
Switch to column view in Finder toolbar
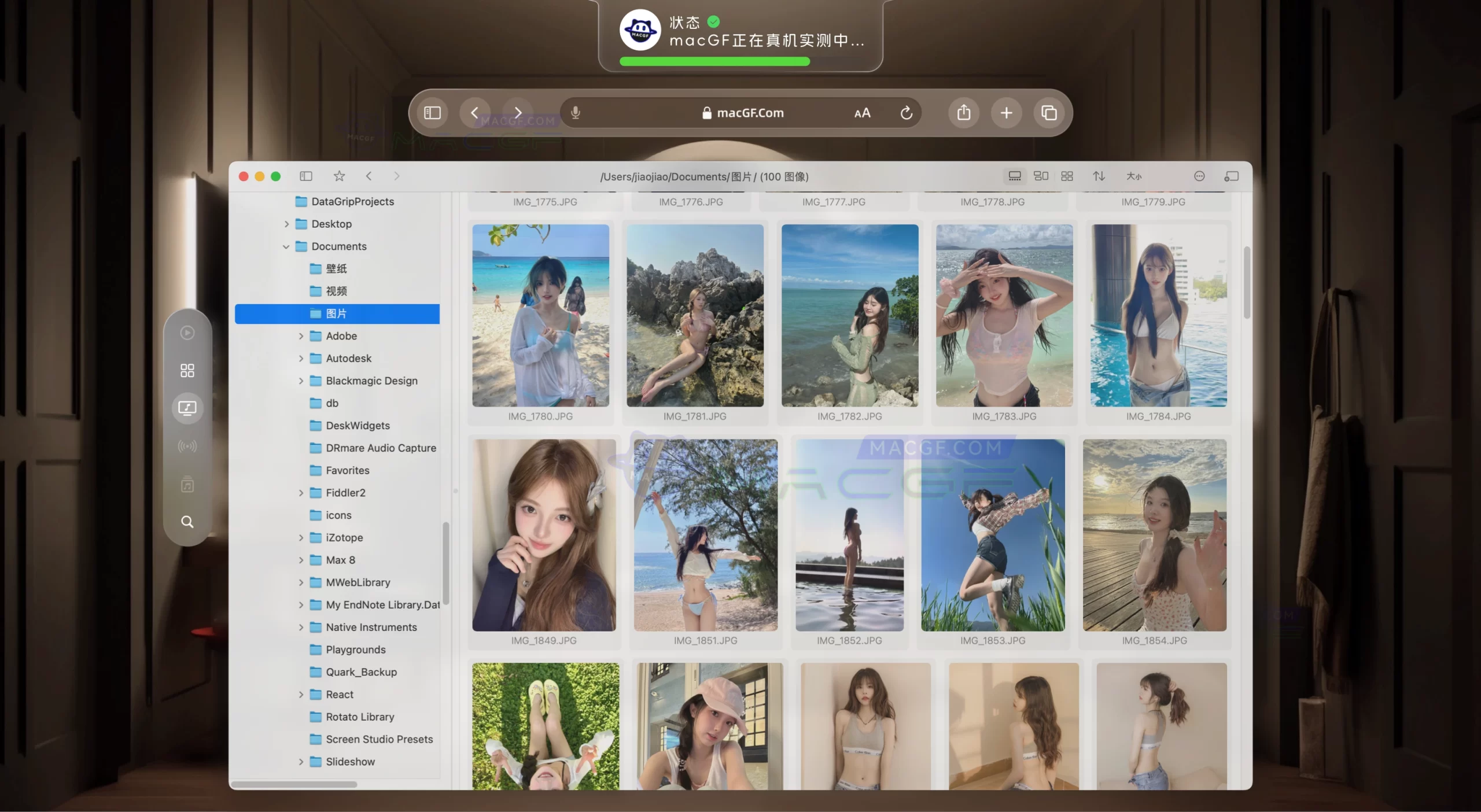[x=1041, y=176]
